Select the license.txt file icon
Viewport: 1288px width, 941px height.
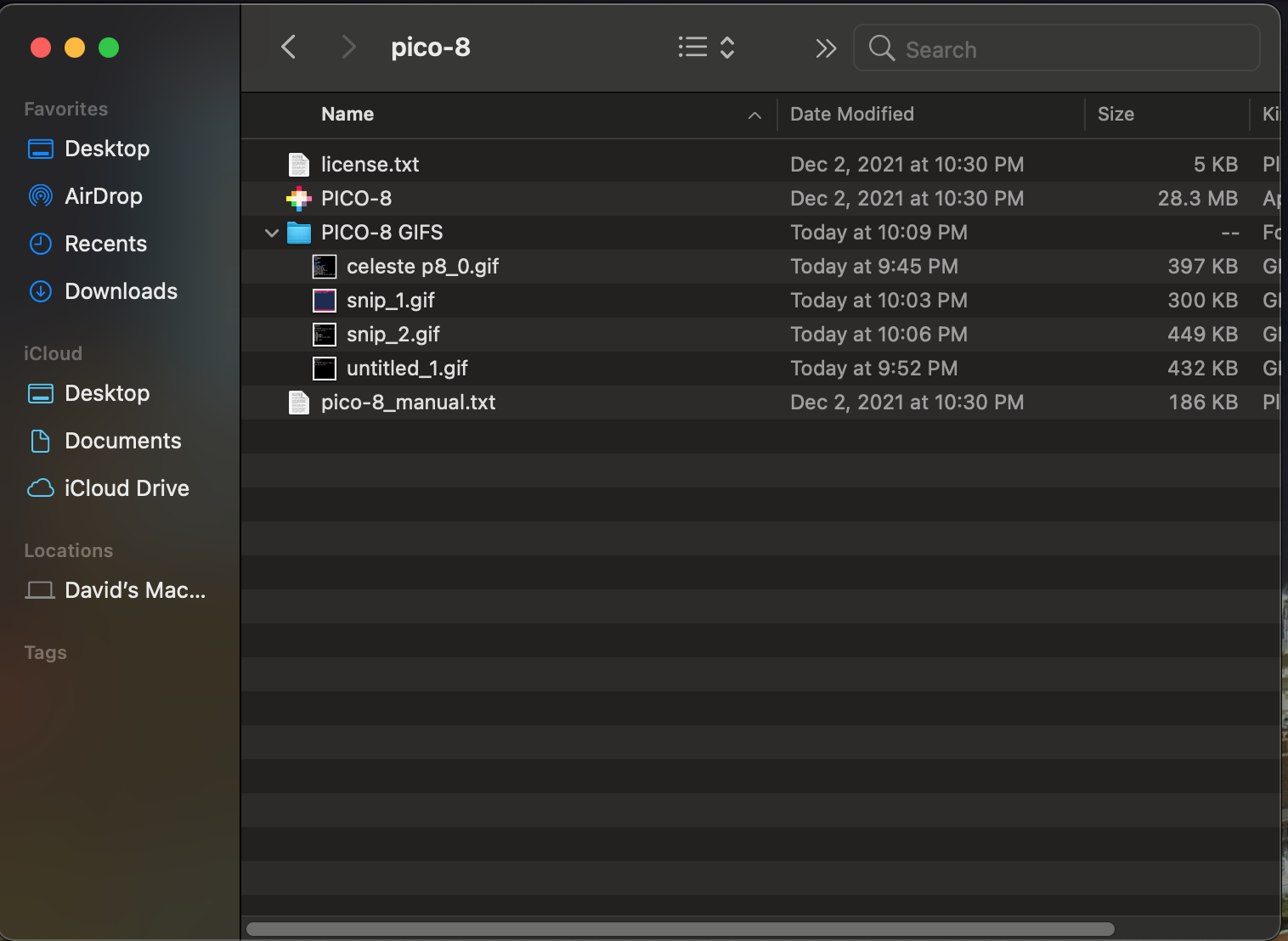[299, 165]
